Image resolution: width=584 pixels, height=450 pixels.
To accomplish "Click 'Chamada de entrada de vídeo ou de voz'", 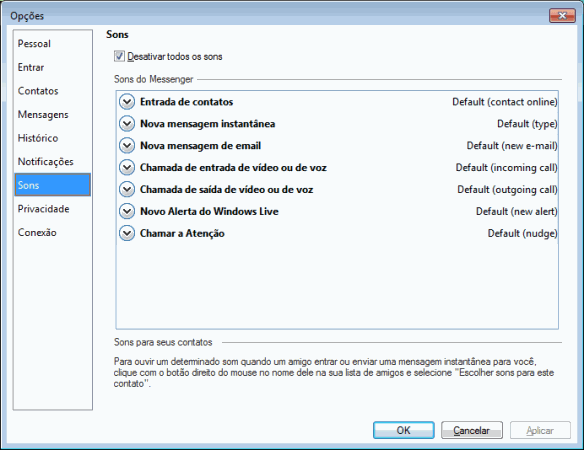I will coord(234,168).
